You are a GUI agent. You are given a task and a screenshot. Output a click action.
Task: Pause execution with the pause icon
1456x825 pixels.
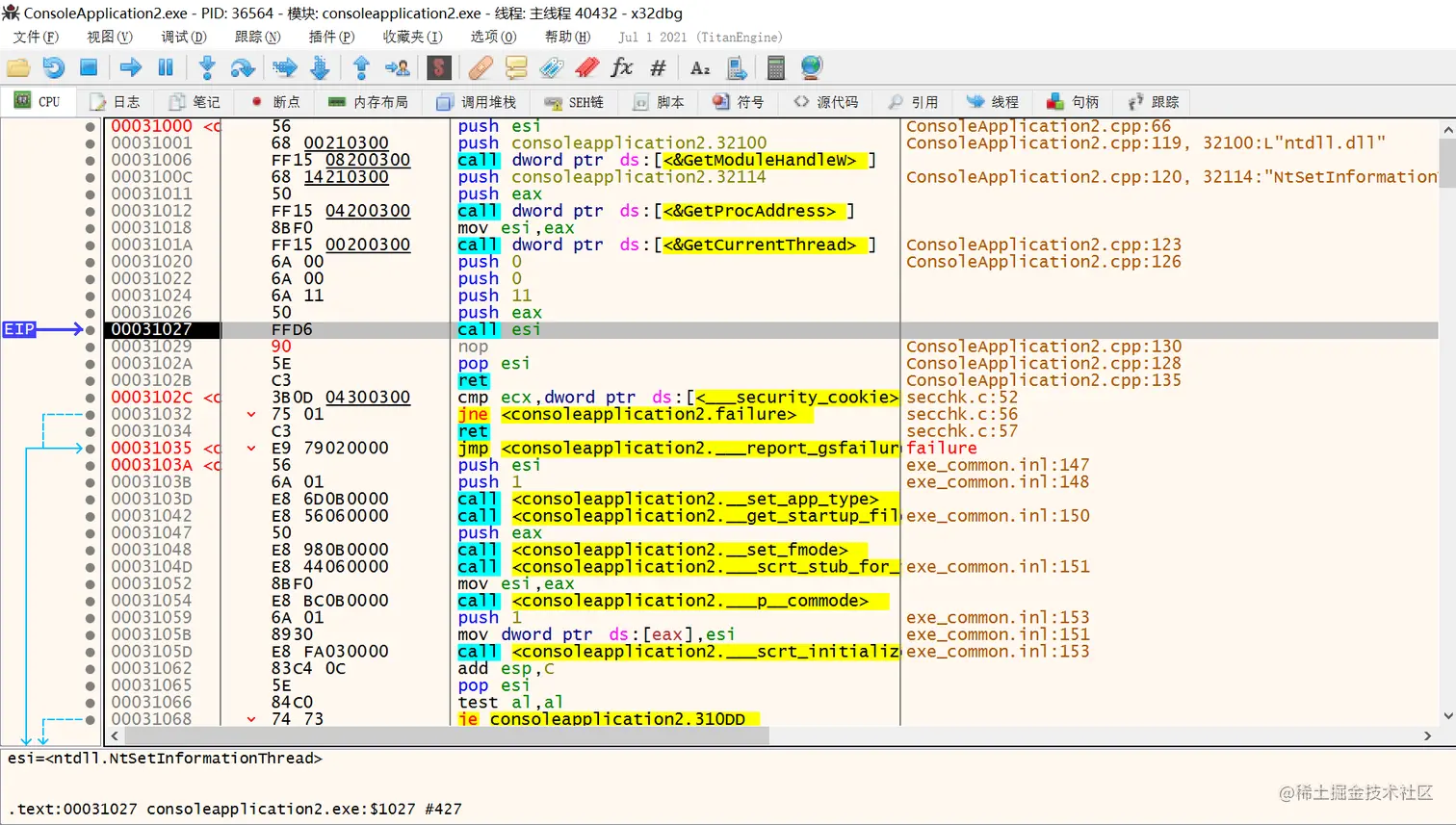(166, 67)
